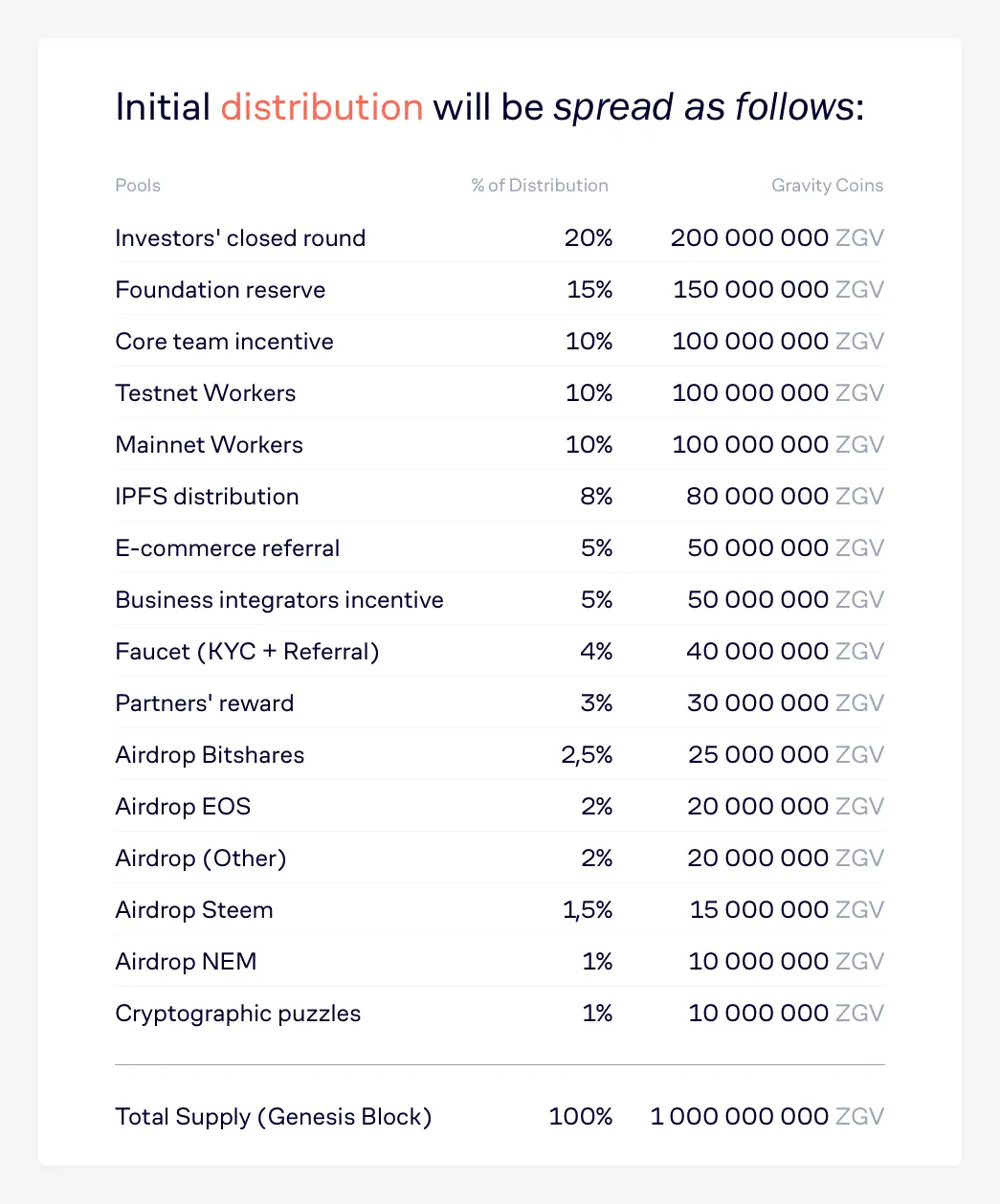Click the Airdrop EOS pool name
1000x1204 pixels.
coord(183,807)
